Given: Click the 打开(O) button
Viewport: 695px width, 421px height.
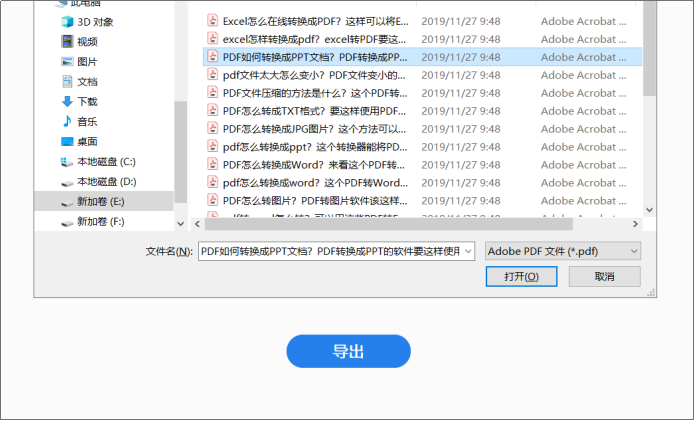Looking at the screenshot, I should point(521,277).
